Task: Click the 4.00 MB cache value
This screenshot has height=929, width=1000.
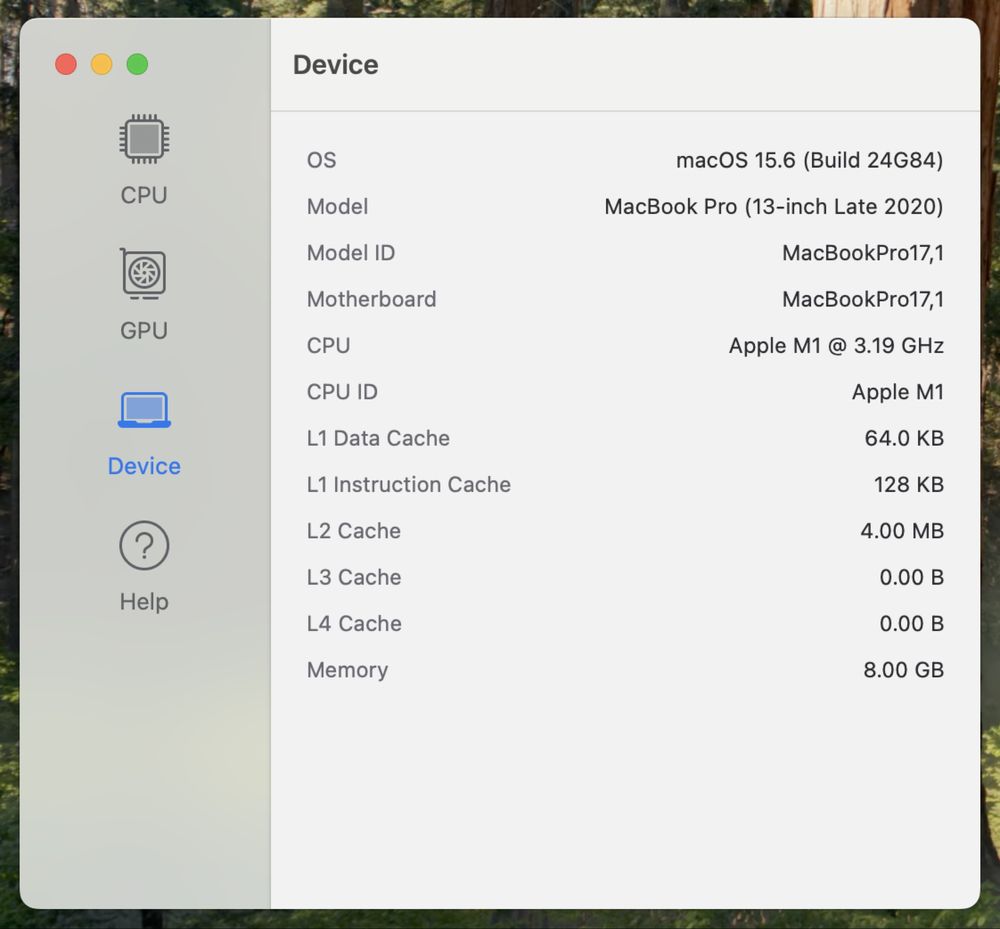Action: pyautogui.click(x=902, y=531)
